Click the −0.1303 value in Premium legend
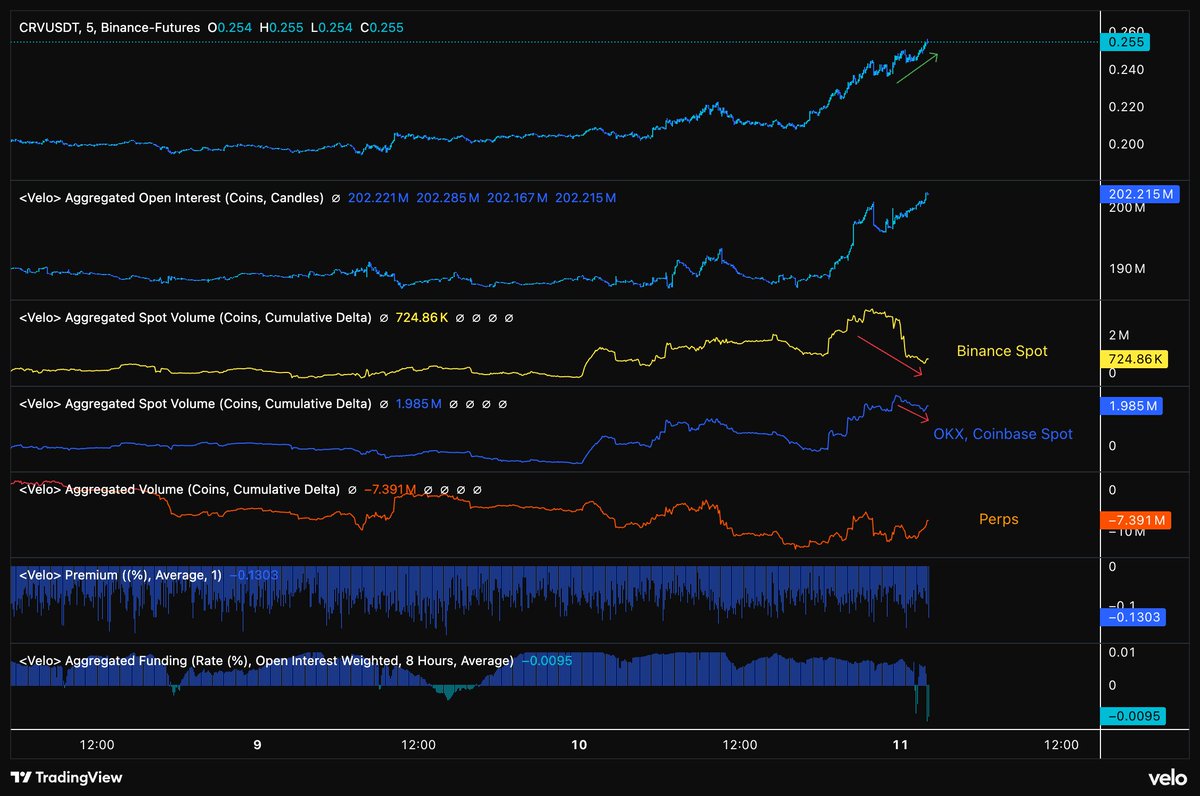1200x796 pixels. pyautogui.click(x=254, y=575)
